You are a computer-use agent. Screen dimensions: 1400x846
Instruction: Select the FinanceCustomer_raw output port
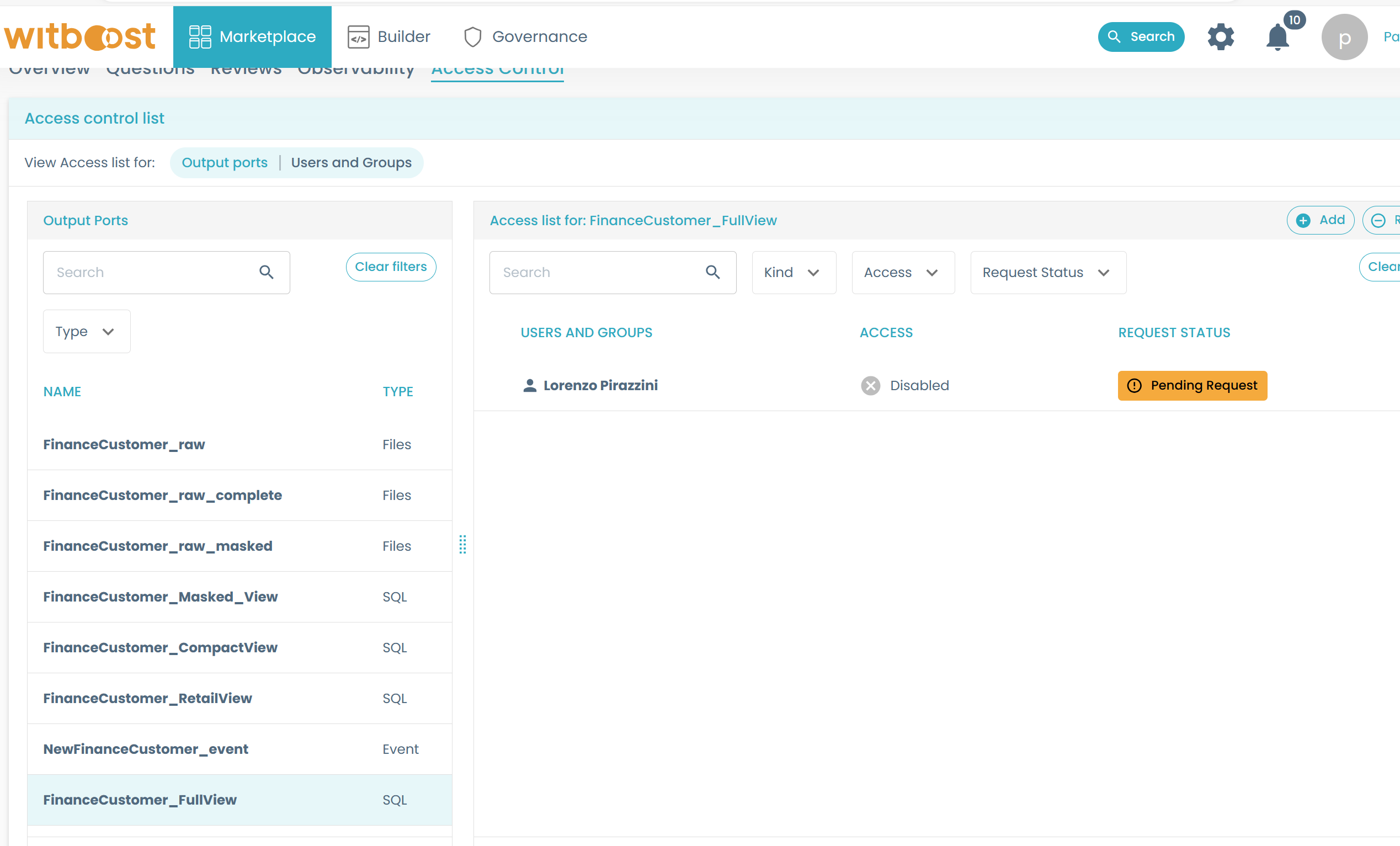point(240,444)
